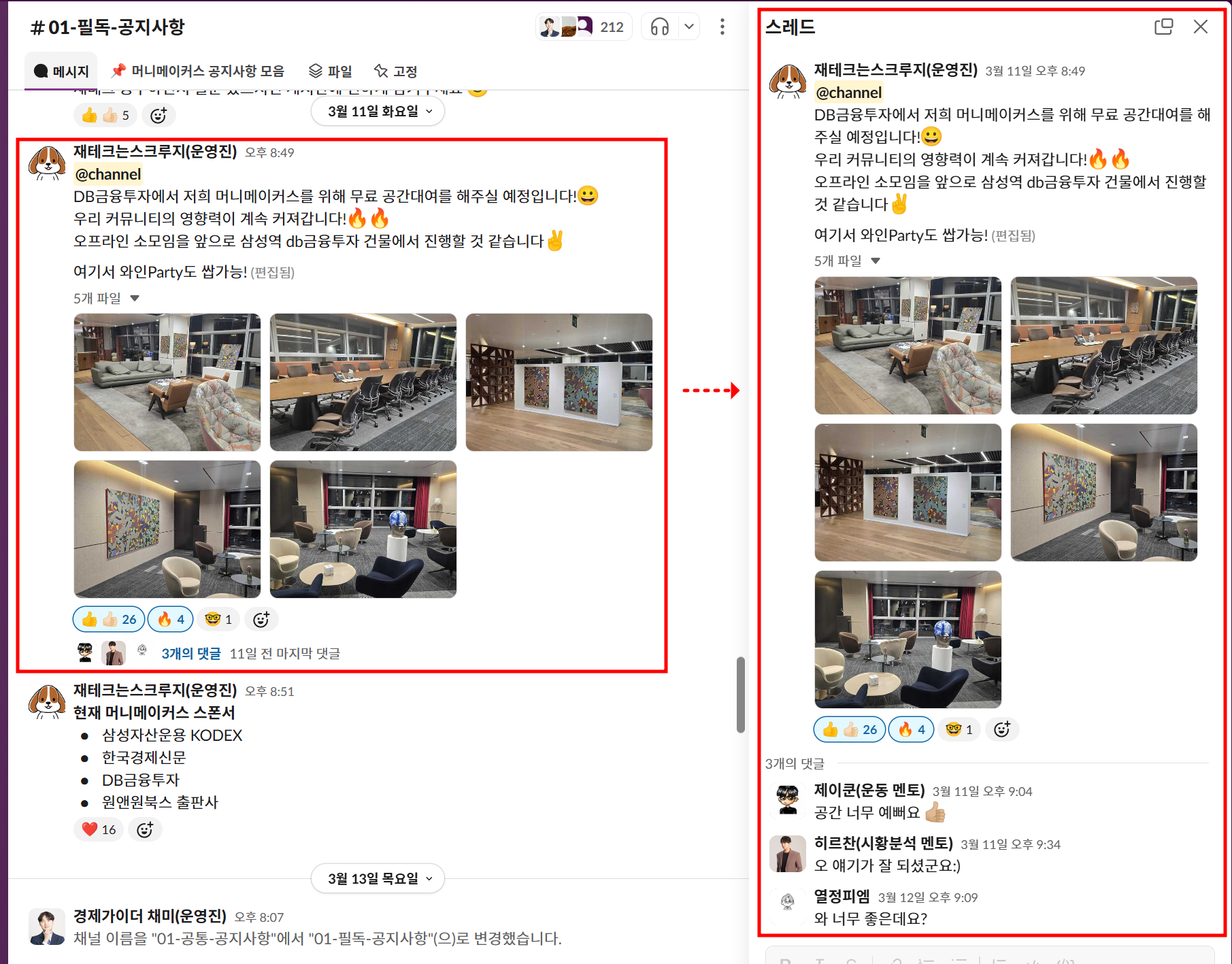Open thread in new window icon
This screenshot has width=1232, height=964.
coord(1164,27)
